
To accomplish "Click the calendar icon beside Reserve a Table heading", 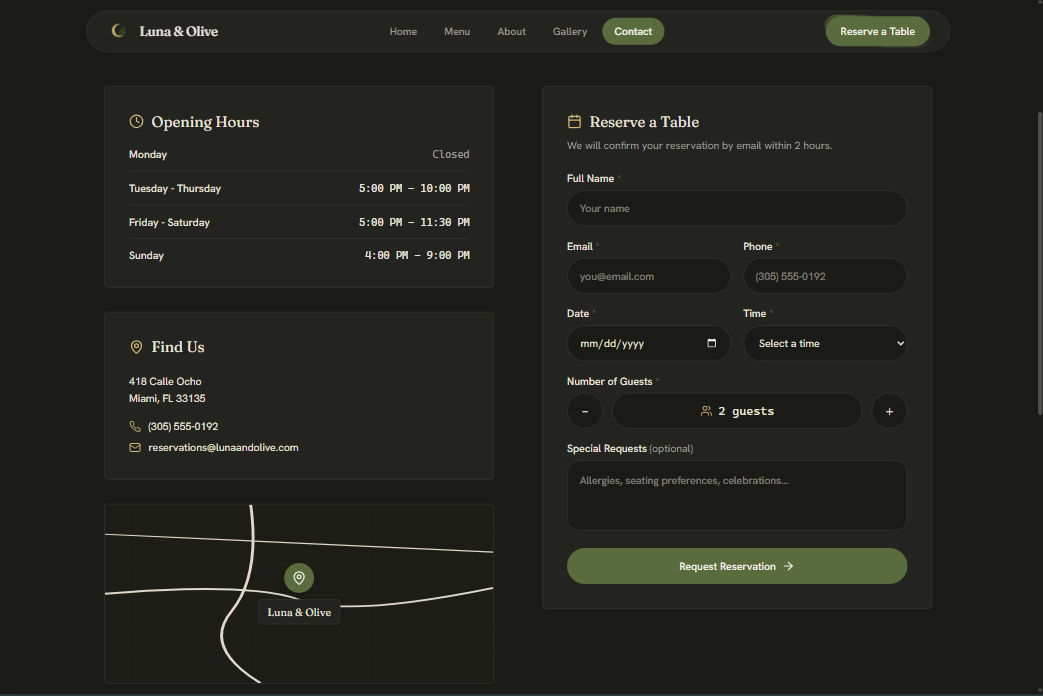I will pyautogui.click(x=574, y=121).
